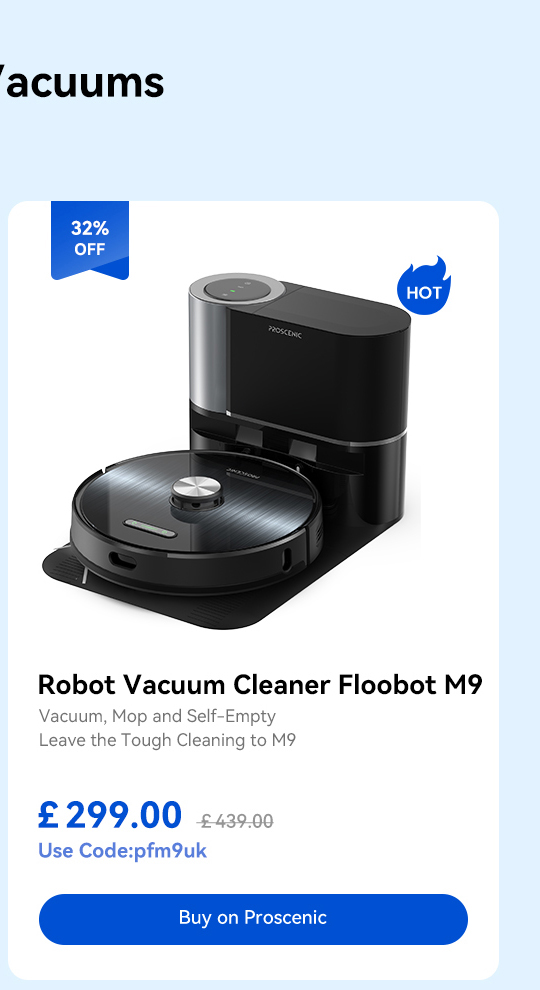Click the crossed-out £439.00 original price

pyautogui.click(x=236, y=821)
